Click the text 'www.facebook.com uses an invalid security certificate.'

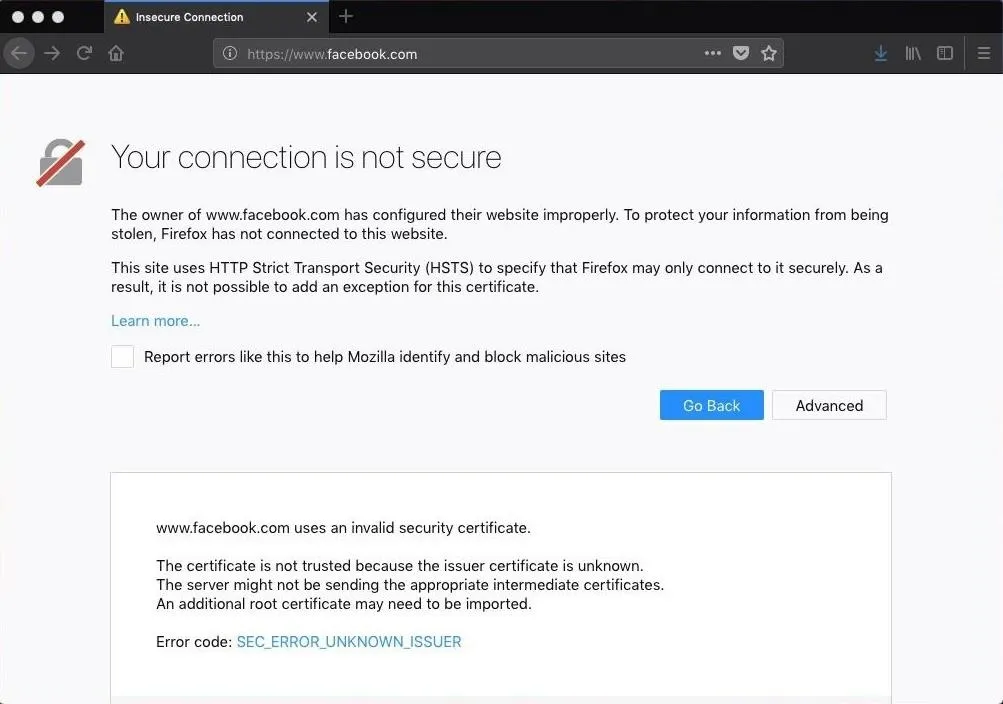[344, 528]
